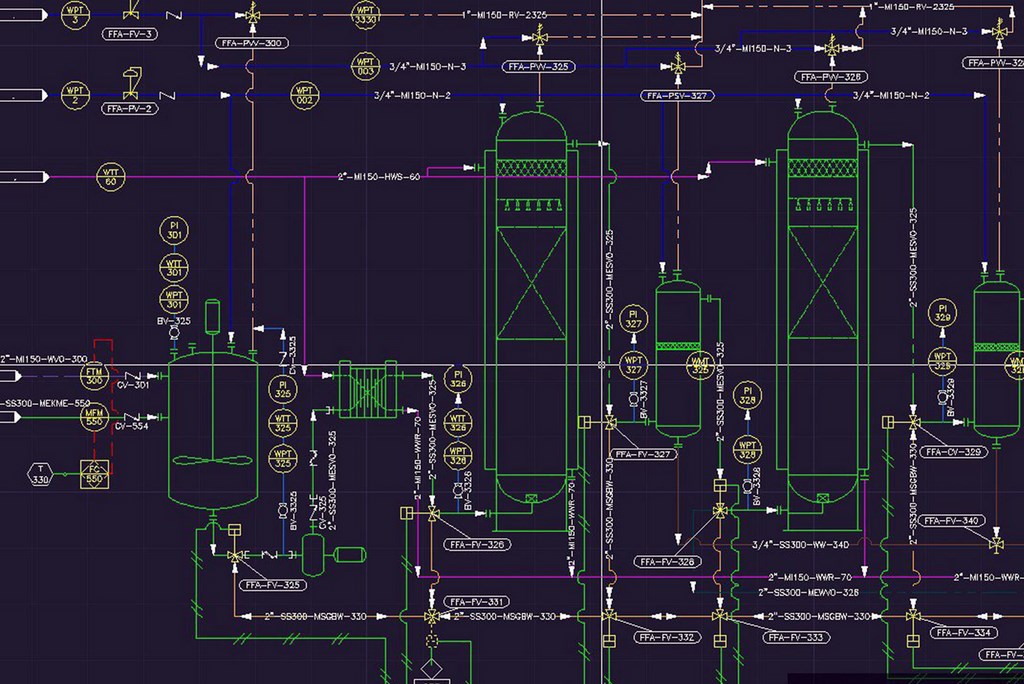Select the MFM 550 mass flow meter bubble
The height and width of the screenshot is (684, 1024).
click(96, 416)
